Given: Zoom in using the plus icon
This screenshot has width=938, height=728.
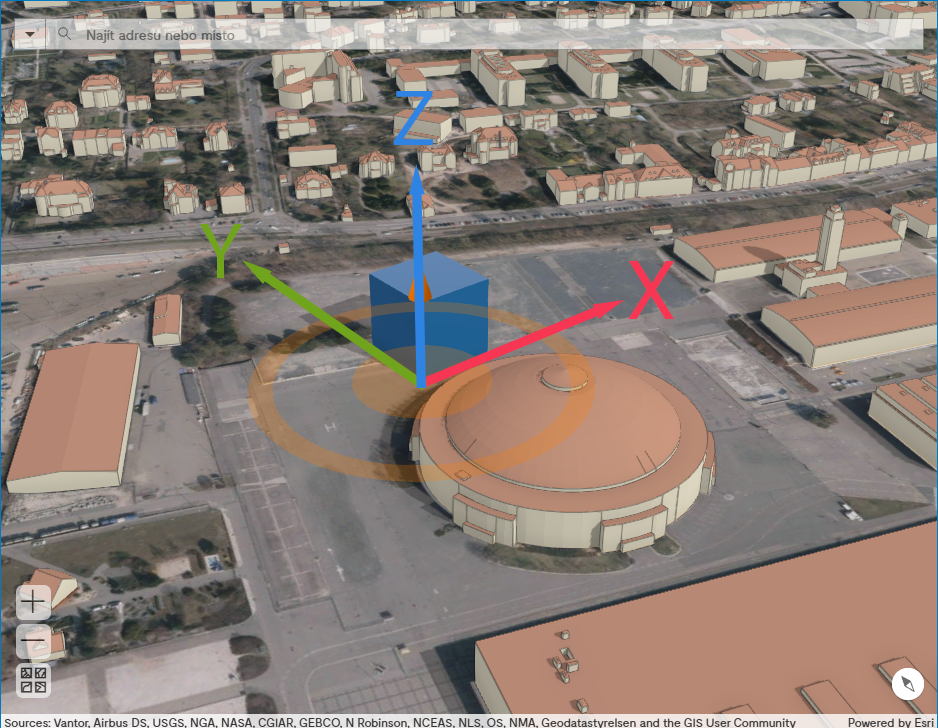Looking at the screenshot, I should 31,602.
